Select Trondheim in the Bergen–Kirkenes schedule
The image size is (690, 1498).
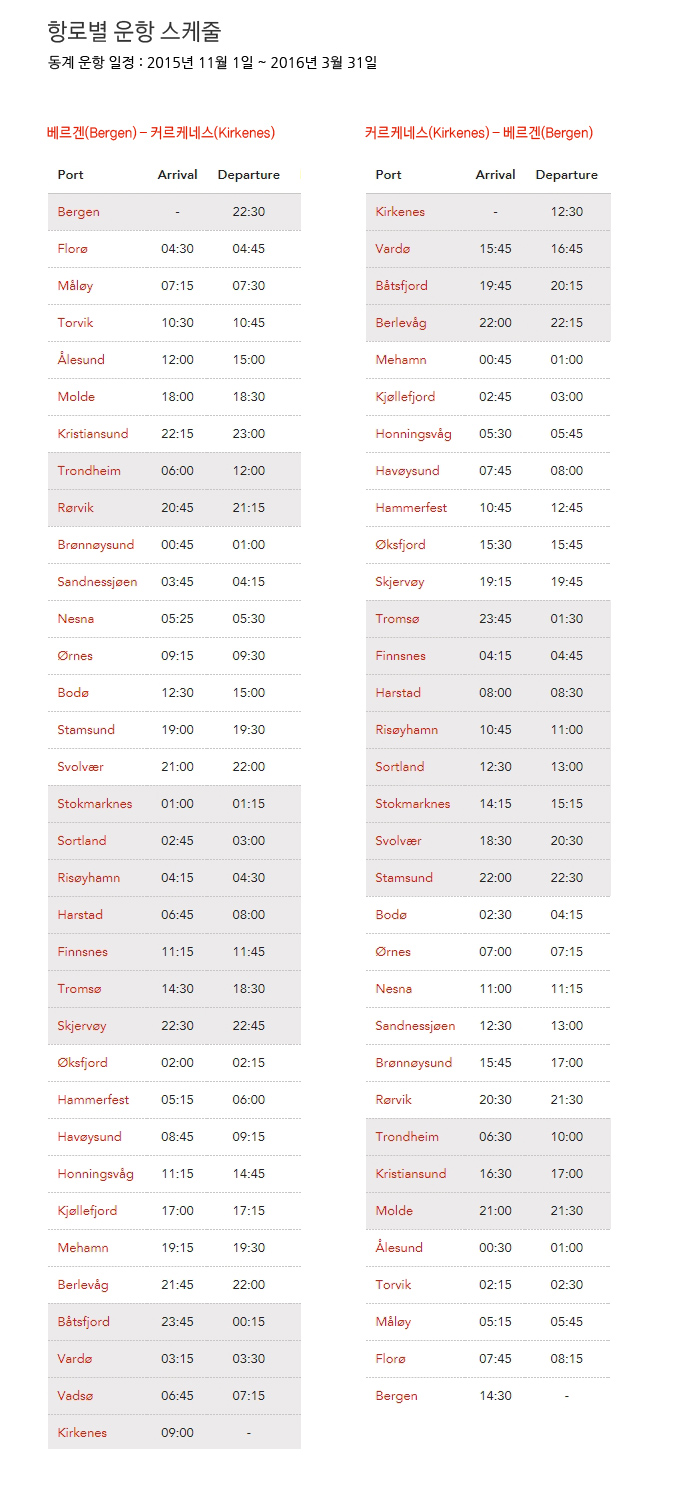(x=89, y=471)
